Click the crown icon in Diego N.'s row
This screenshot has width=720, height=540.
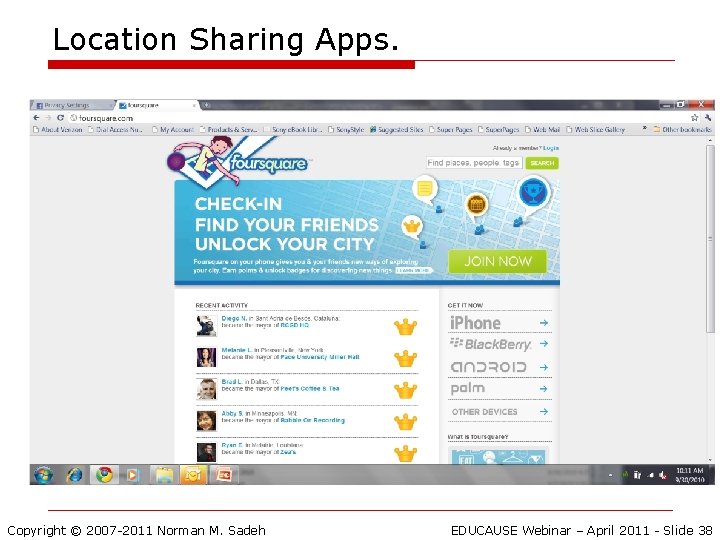click(x=405, y=327)
